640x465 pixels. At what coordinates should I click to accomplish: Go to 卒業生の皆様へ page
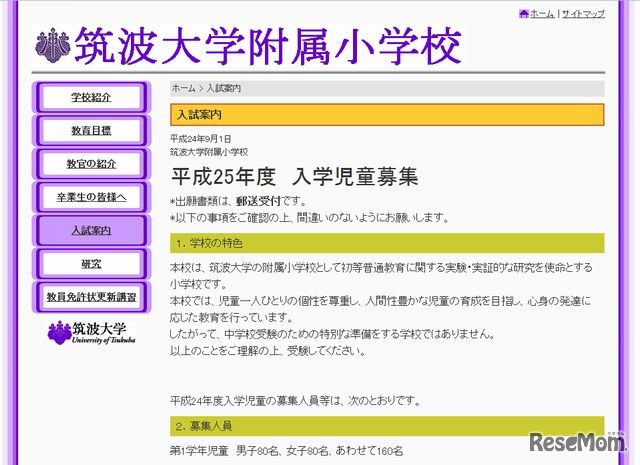coord(92,197)
